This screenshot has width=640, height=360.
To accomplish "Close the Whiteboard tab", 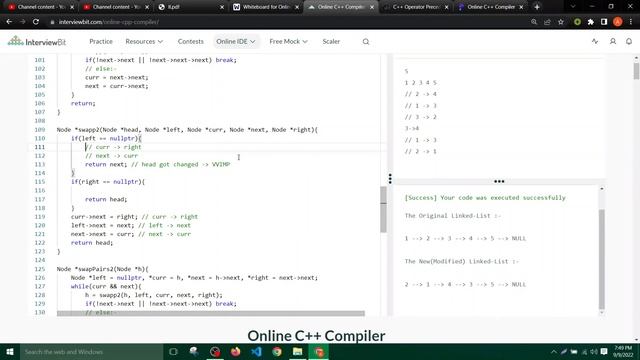I will [x=297, y=7].
